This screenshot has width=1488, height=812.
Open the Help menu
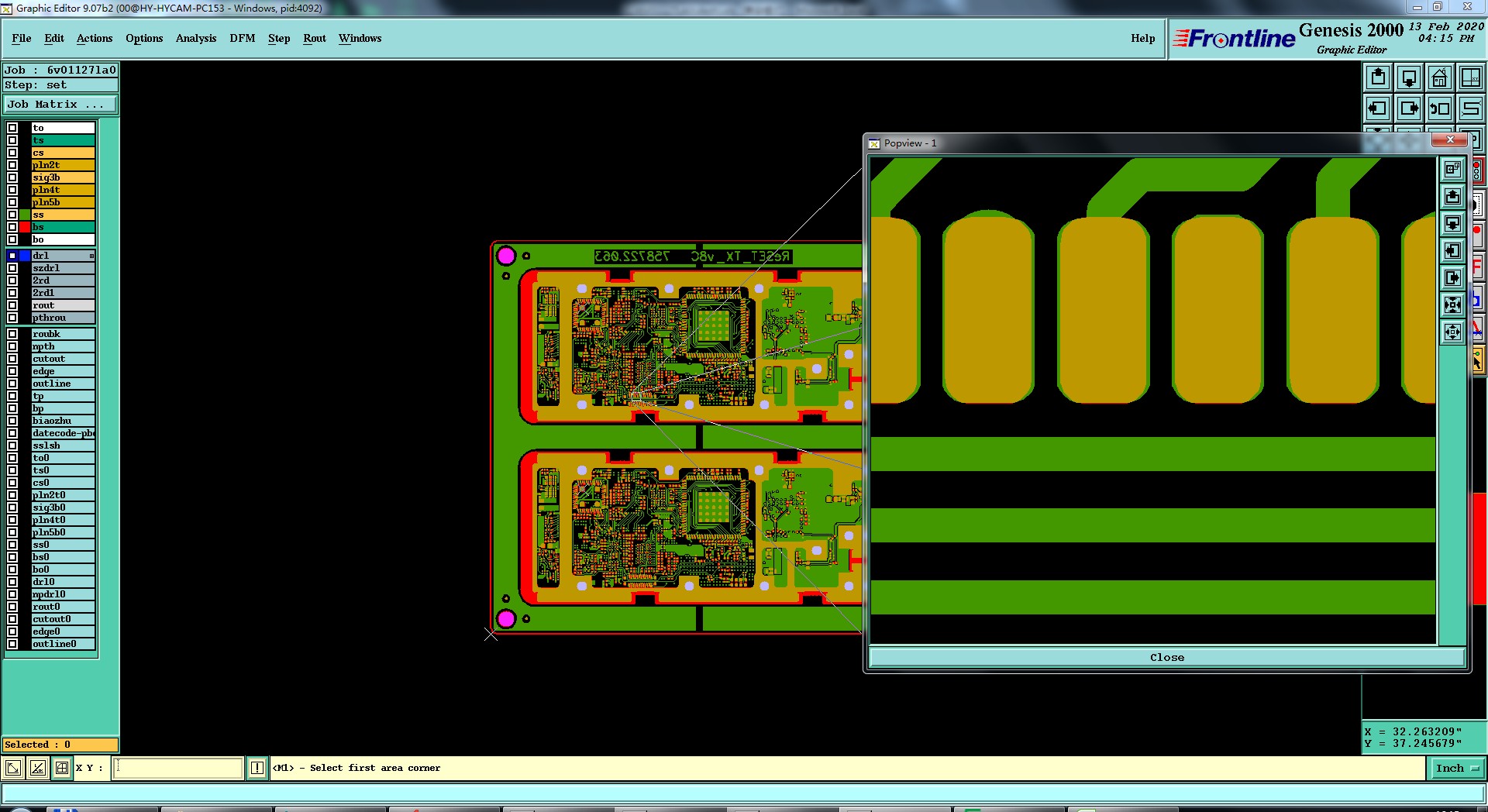coord(1142,38)
